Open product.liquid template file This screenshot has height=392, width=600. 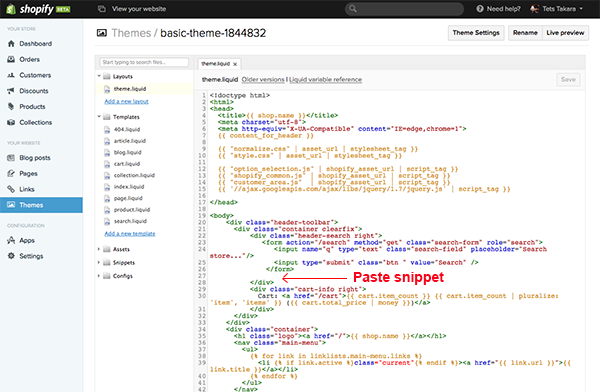pyautogui.click(x=132, y=210)
